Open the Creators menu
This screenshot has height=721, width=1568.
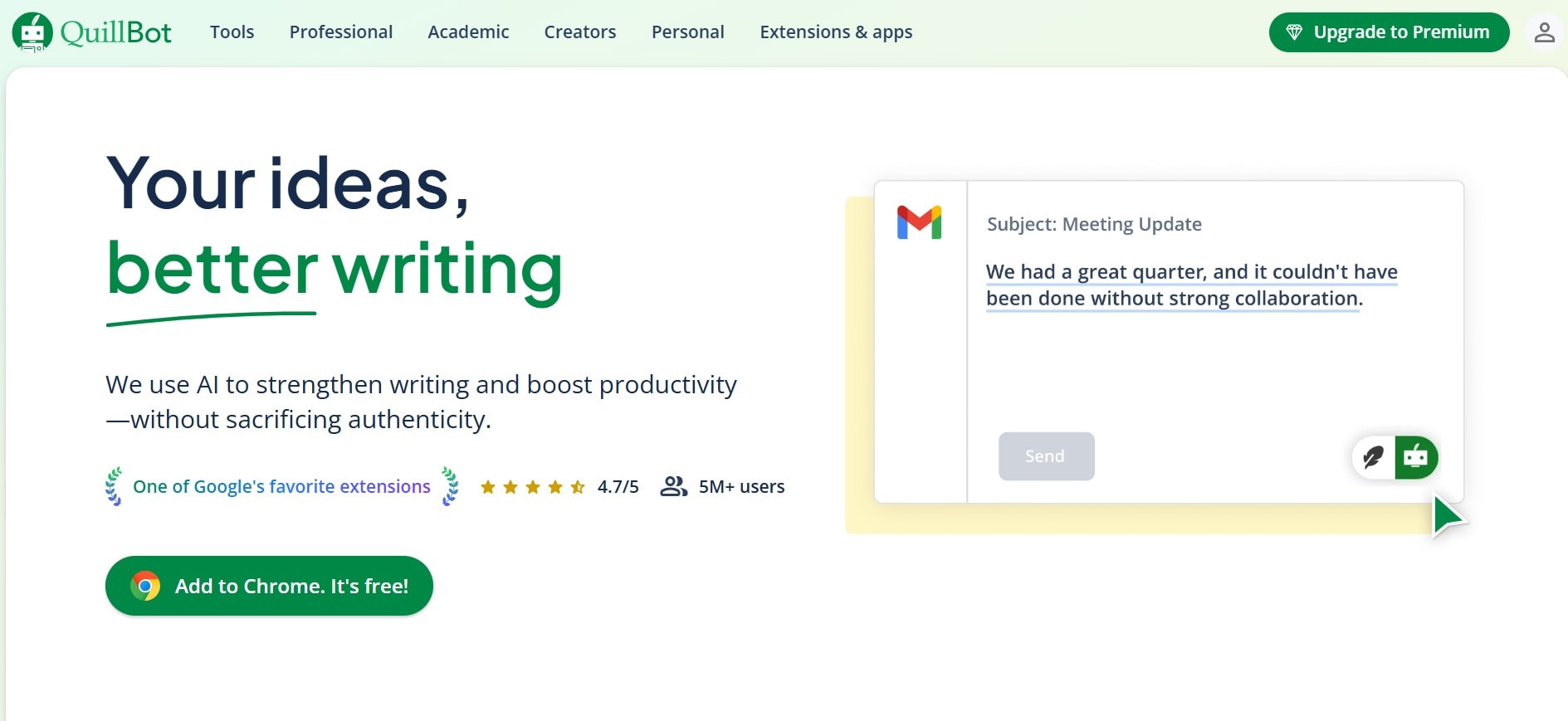[580, 32]
